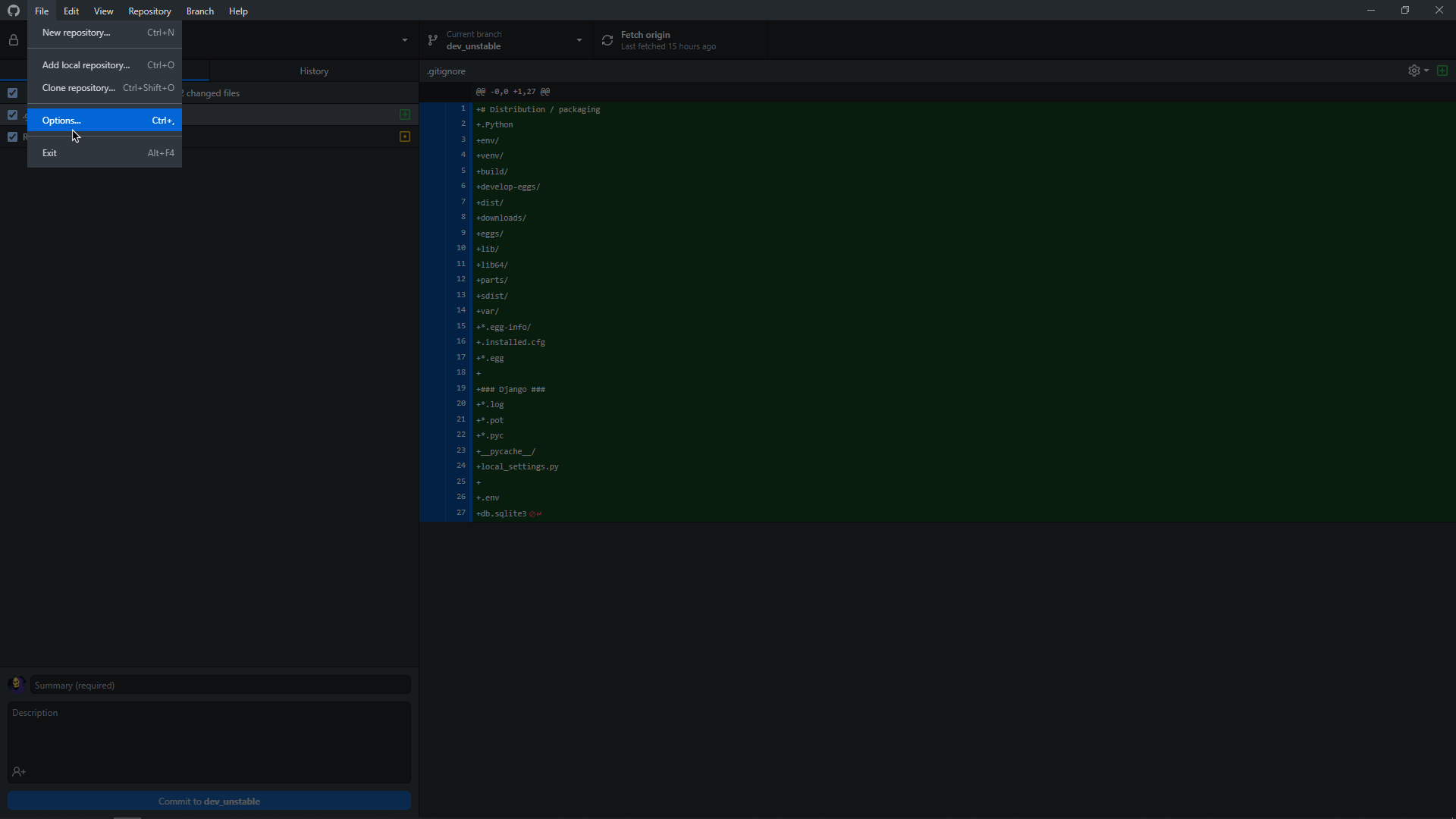Click the lock icon in sidebar

click(x=14, y=40)
